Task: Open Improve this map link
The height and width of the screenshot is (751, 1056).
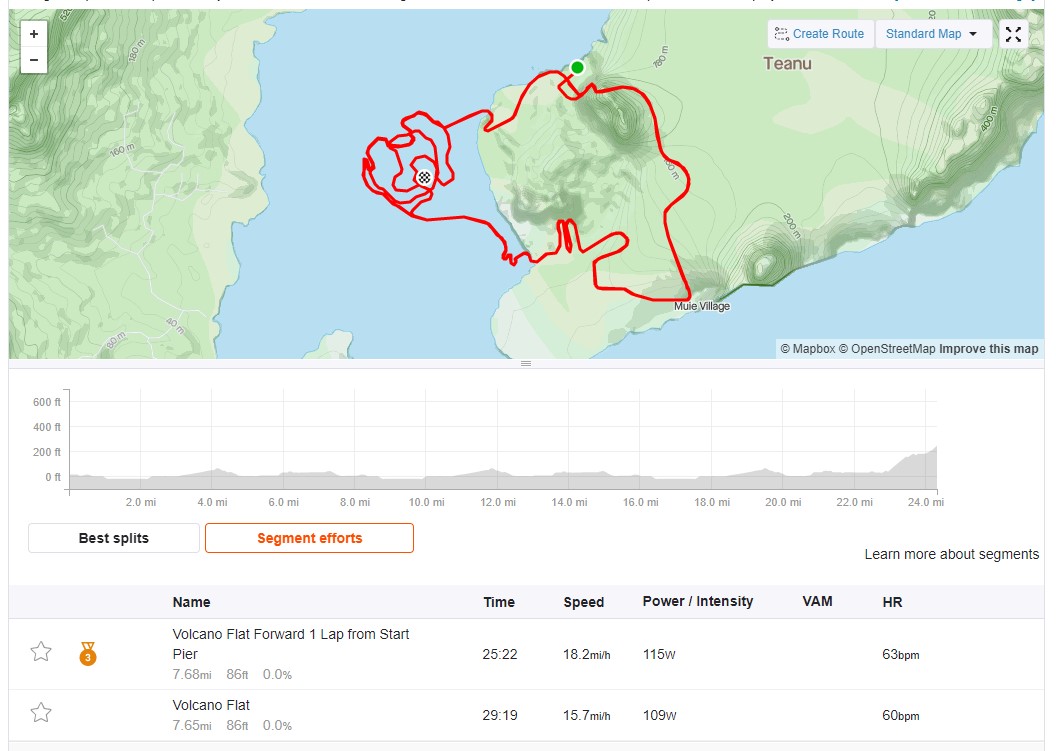Action: pos(989,349)
